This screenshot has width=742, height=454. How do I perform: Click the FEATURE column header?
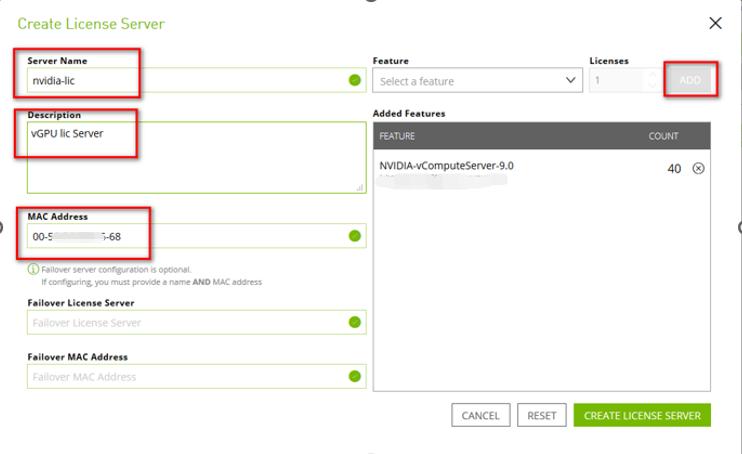397,136
